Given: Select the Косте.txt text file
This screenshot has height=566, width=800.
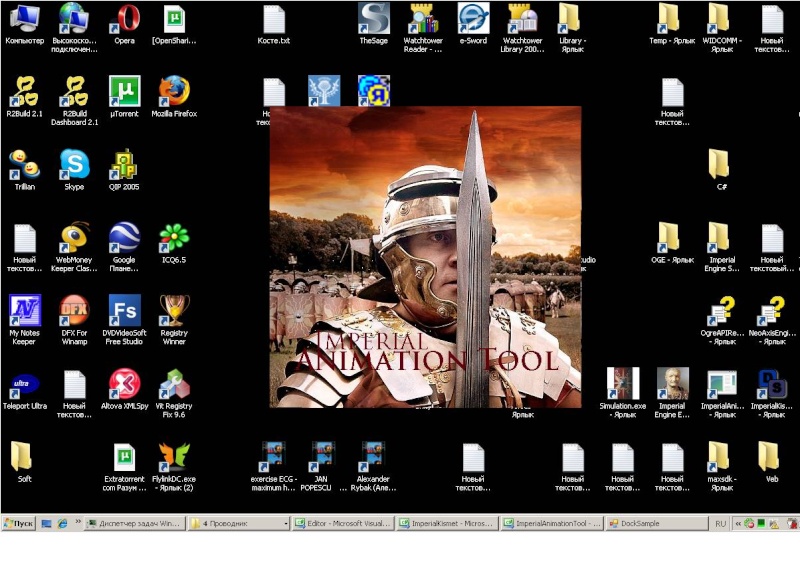Looking at the screenshot, I should click(x=274, y=24).
